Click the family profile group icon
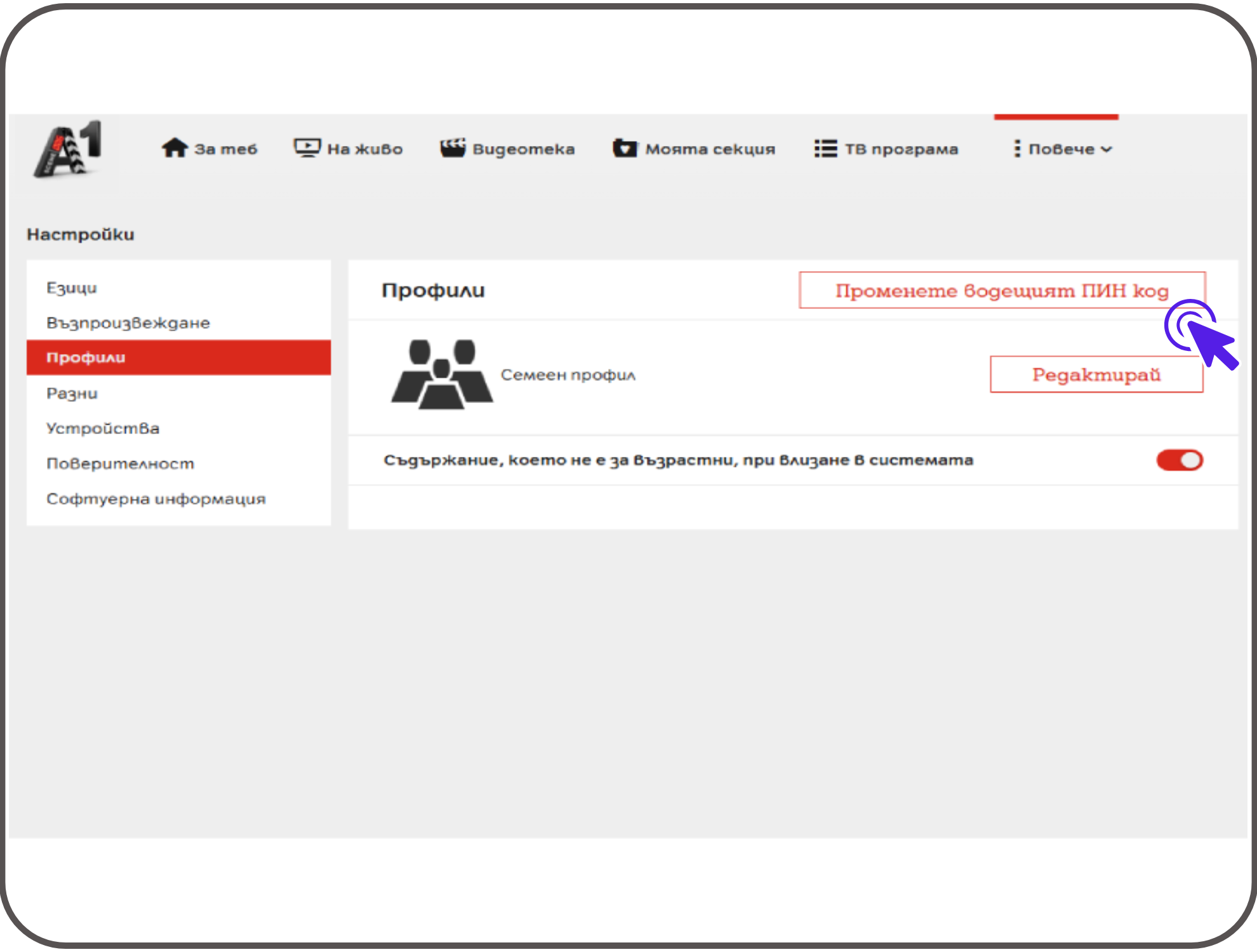 coord(442,374)
